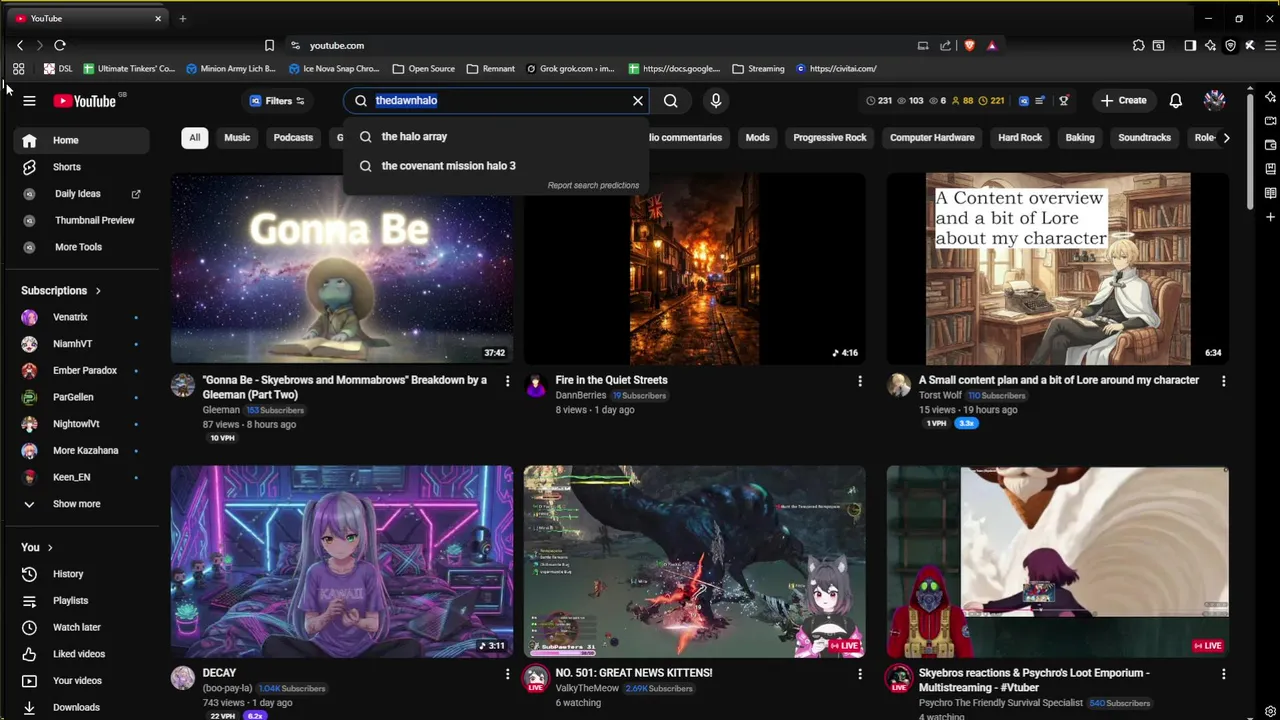Expand More Tools in sidebar
Image resolution: width=1280 pixels, height=720 pixels.
[x=82, y=247]
